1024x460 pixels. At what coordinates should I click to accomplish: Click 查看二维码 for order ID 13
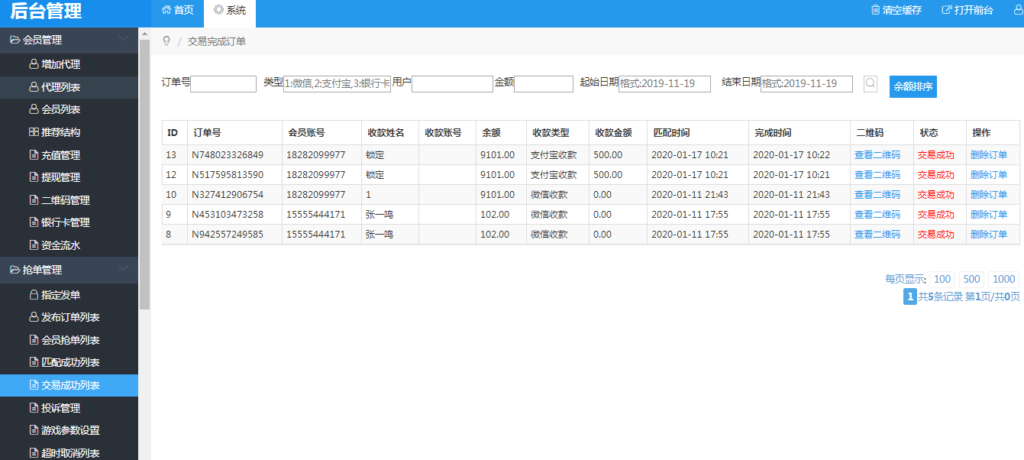click(876, 155)
